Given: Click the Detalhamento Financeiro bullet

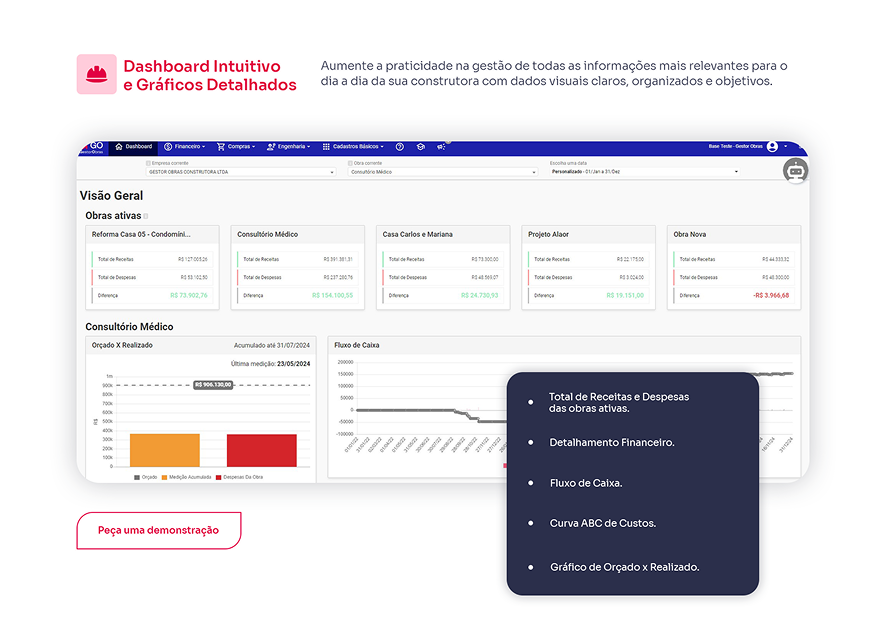Looking at the screenshot, I should tap(612, 442).
